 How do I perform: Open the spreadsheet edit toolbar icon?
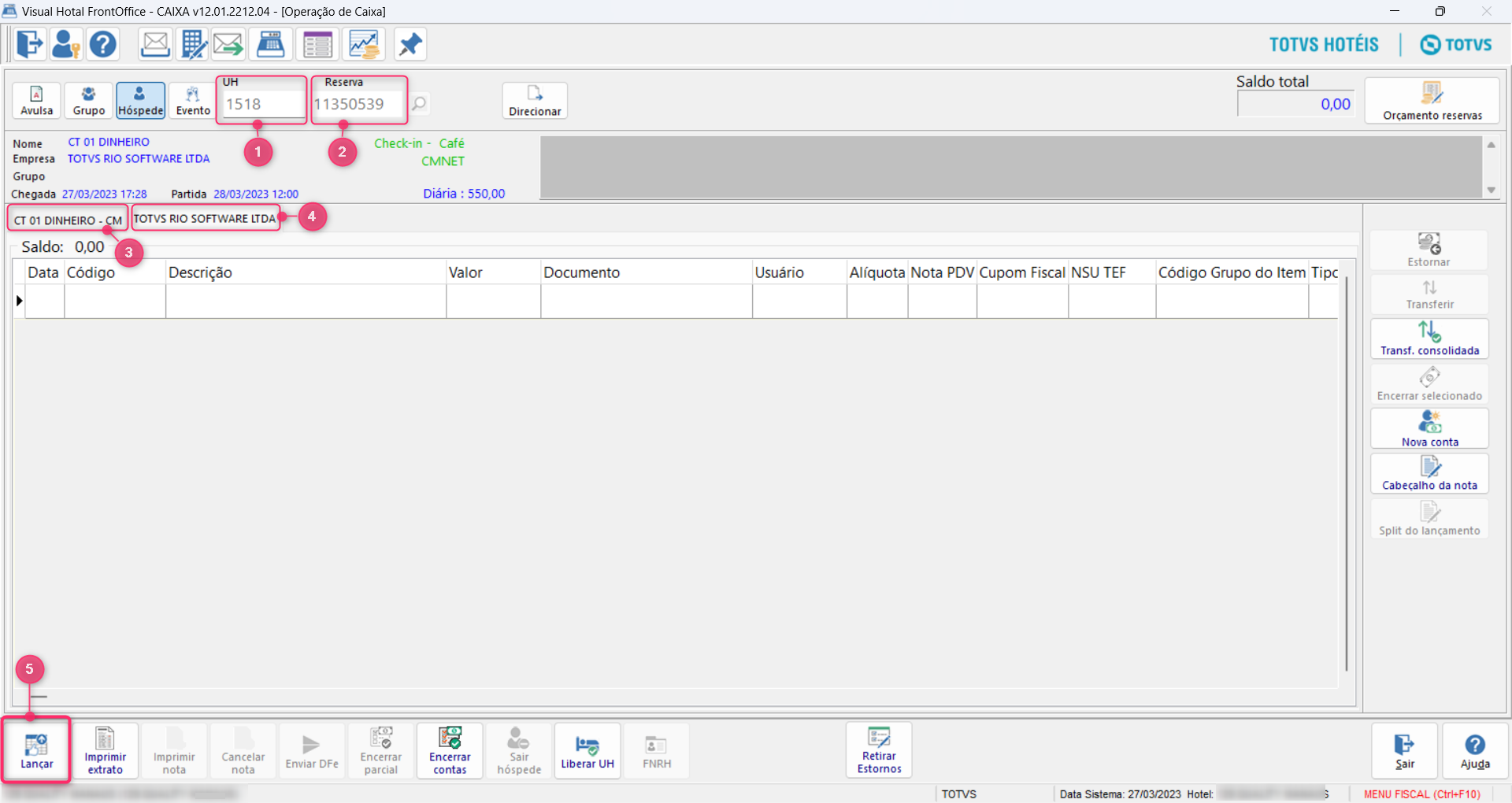(x=193, y=44)
